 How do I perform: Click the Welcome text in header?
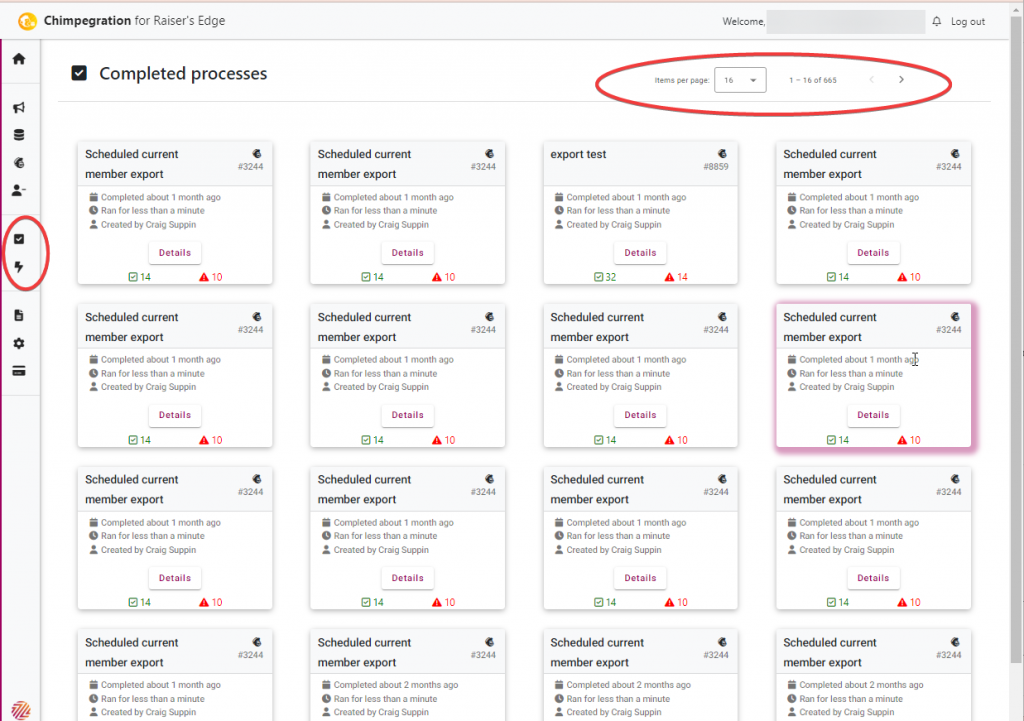point(744,22)
